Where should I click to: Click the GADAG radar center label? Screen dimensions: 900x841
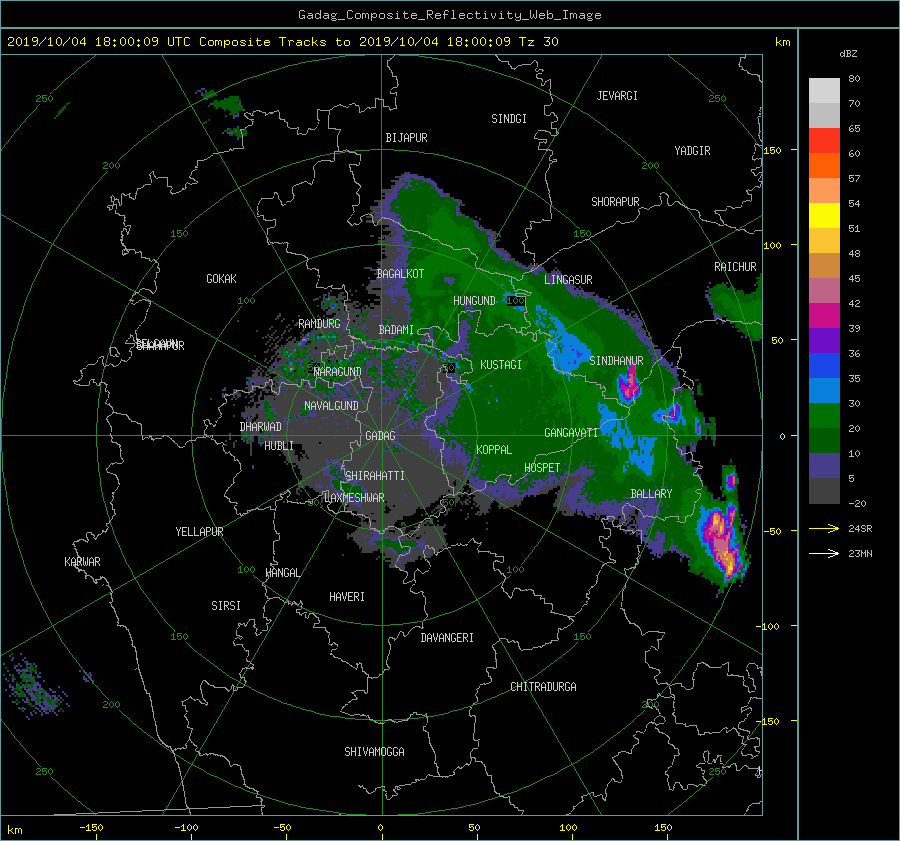coord(381,436)
